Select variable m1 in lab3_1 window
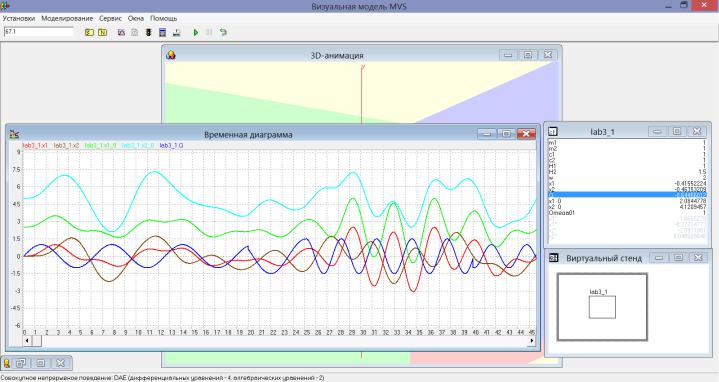This screenshot has width=719, height=382. pyautogui.click(x=627, y=143)
